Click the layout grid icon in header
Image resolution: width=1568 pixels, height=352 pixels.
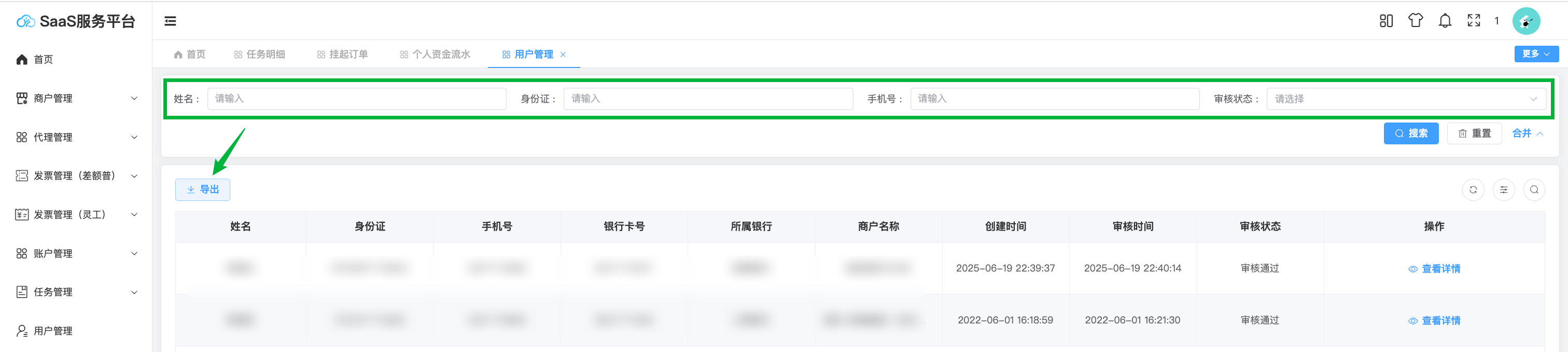[1386, 21]
